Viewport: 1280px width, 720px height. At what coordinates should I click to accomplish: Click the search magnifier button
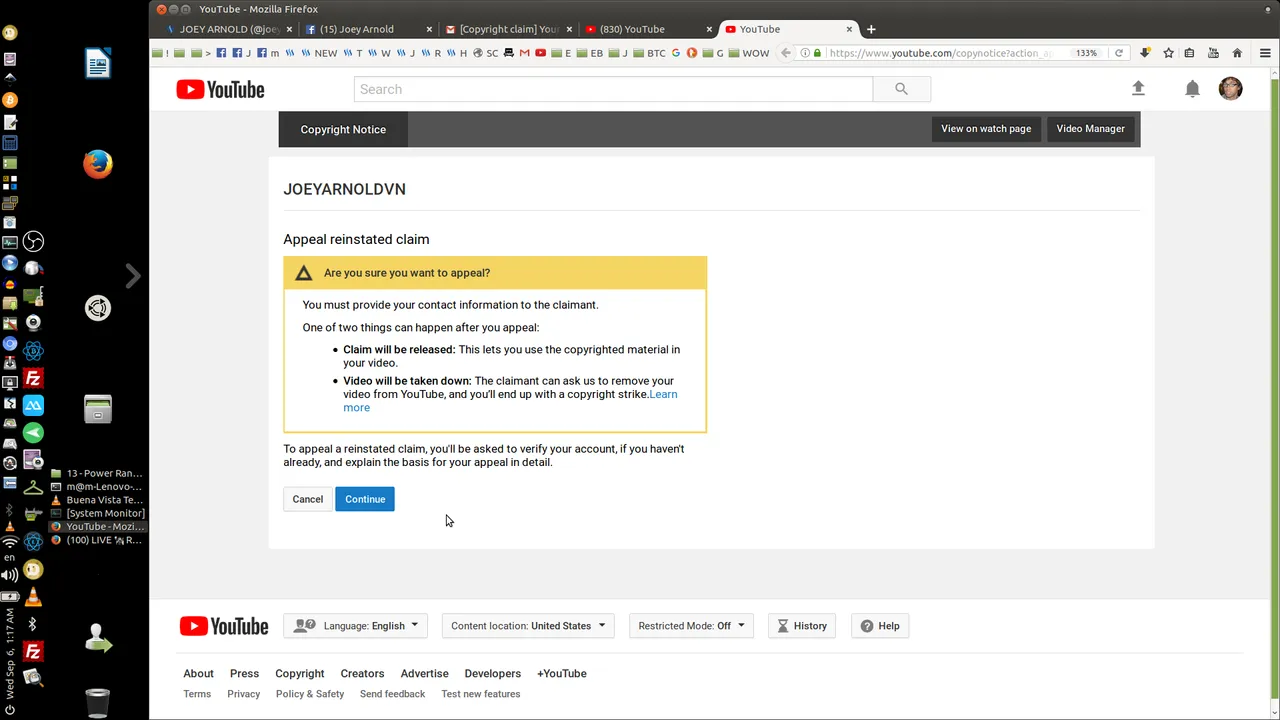click(901, 89)
